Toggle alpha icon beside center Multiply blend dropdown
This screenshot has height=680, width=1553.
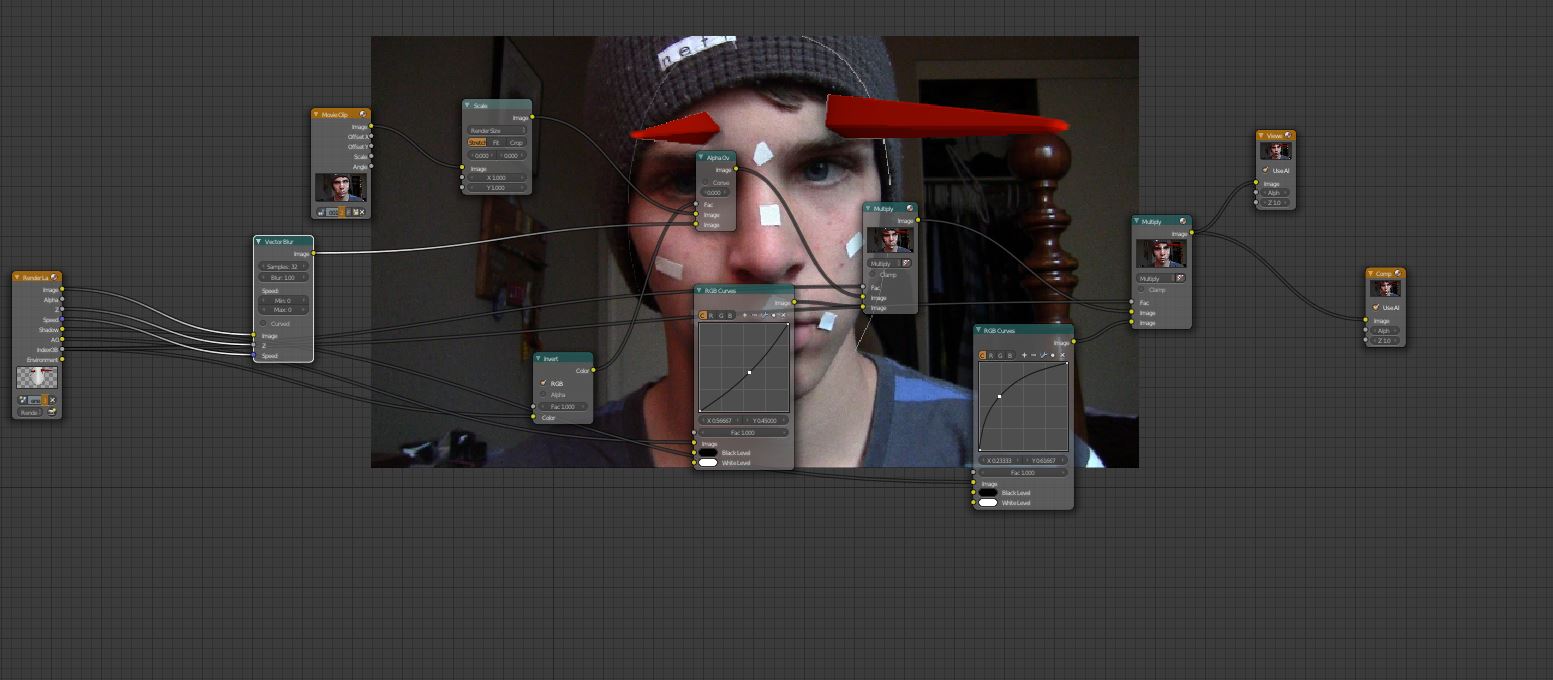click(x=907, y=263)
